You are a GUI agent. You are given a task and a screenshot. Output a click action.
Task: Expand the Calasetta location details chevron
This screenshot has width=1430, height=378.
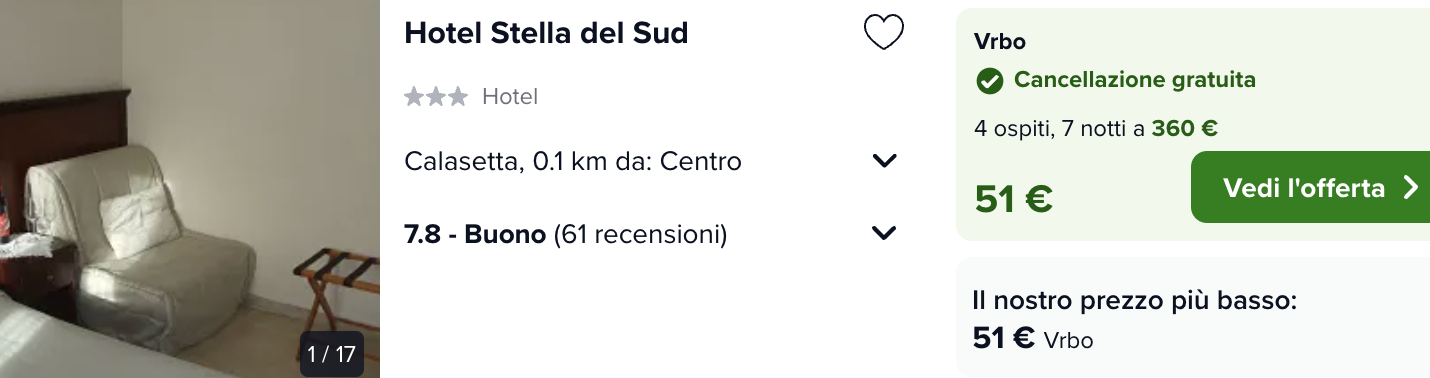point(884,161)
